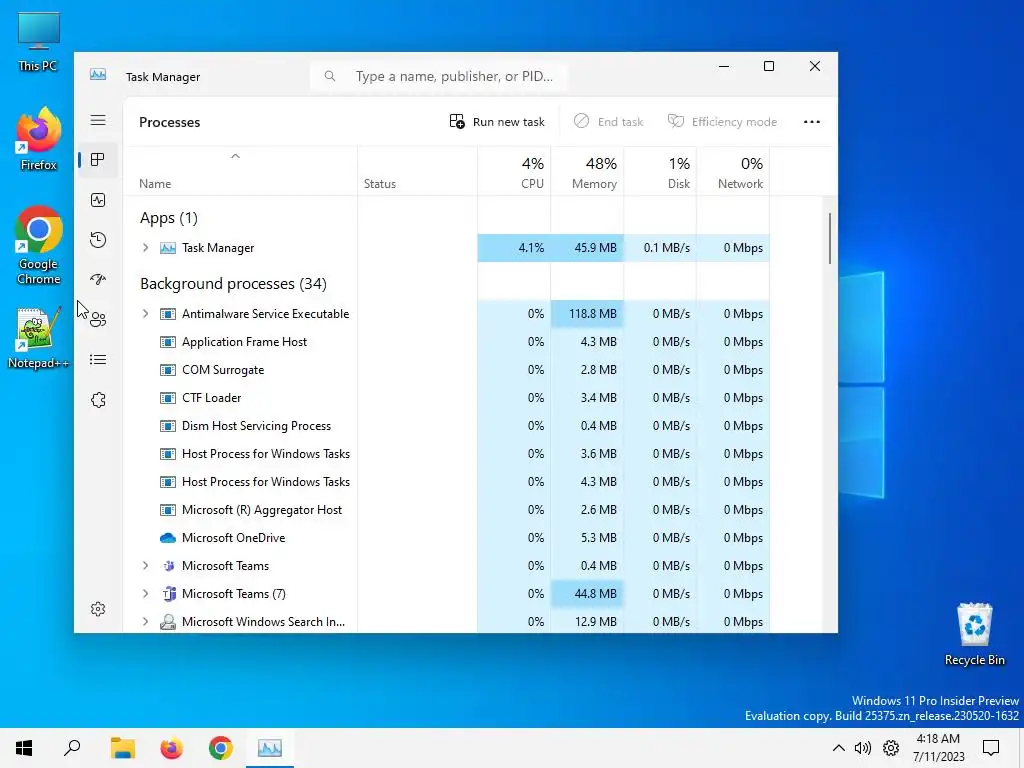Click the 118.8 MB memory cell
This screenshot has height=768, width=1024.
tap(587, 314)
